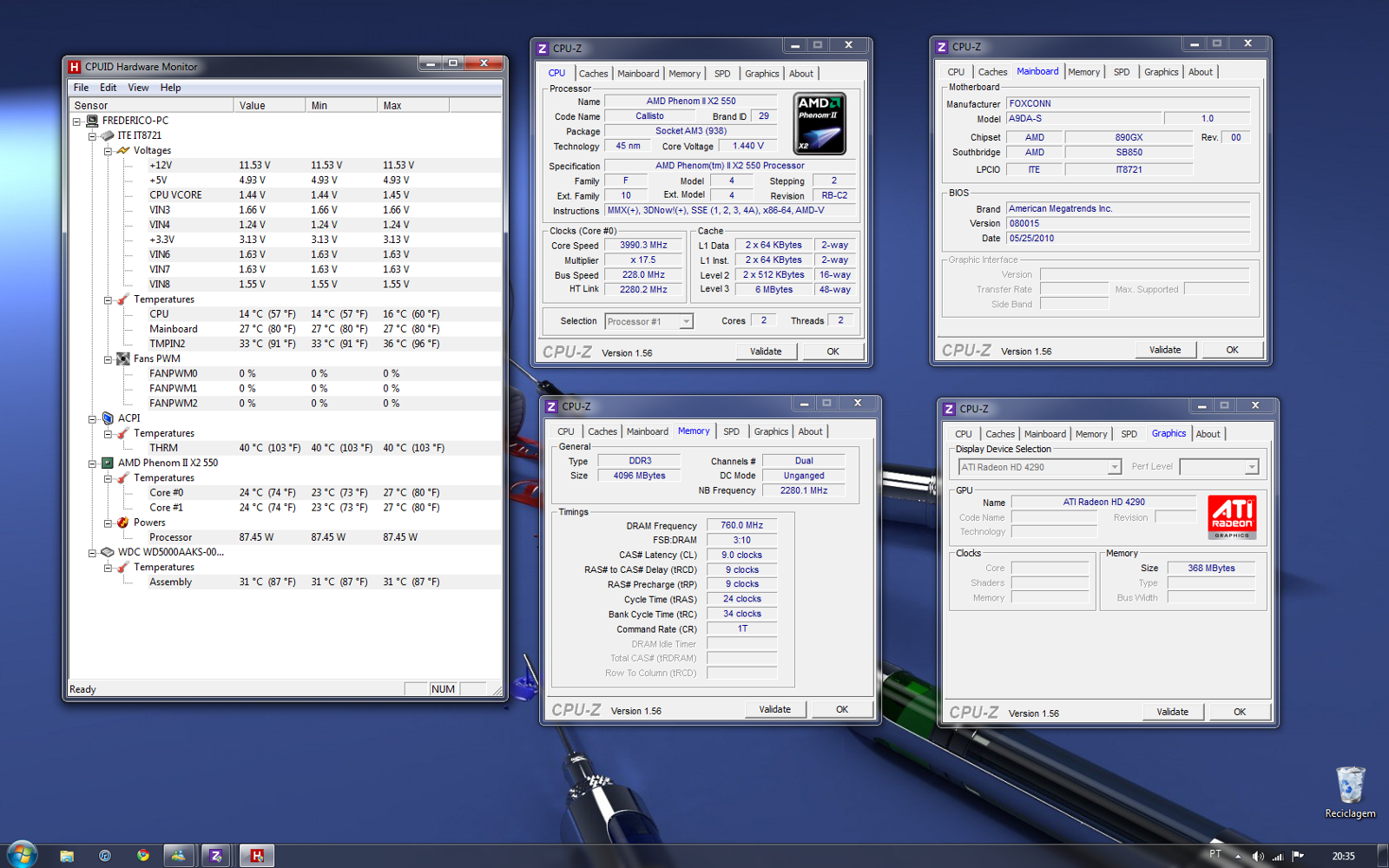Click the Fans PWM fan icon

point(123,358)
